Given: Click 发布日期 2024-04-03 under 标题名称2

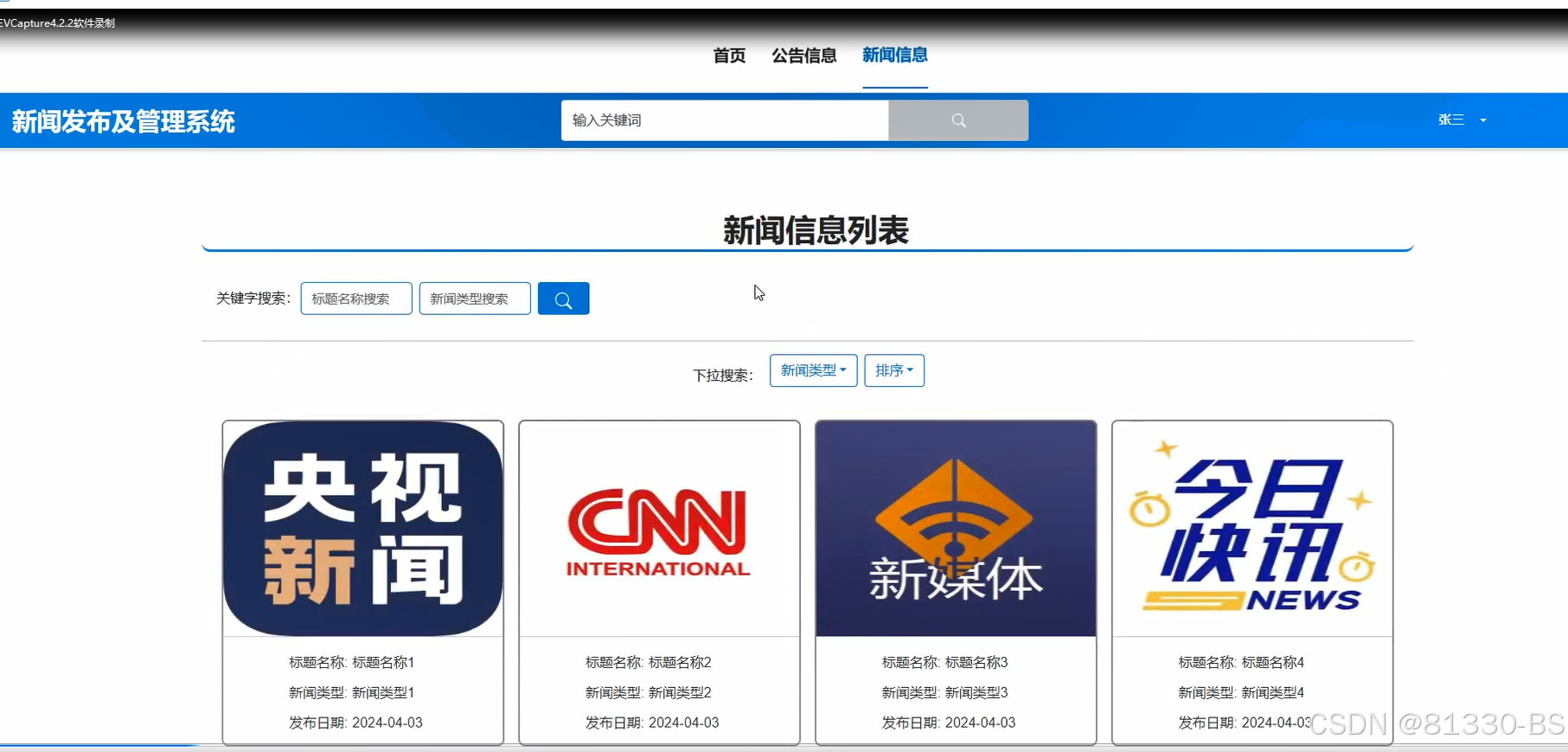Looking at the screenshot, I should [652, 723].
